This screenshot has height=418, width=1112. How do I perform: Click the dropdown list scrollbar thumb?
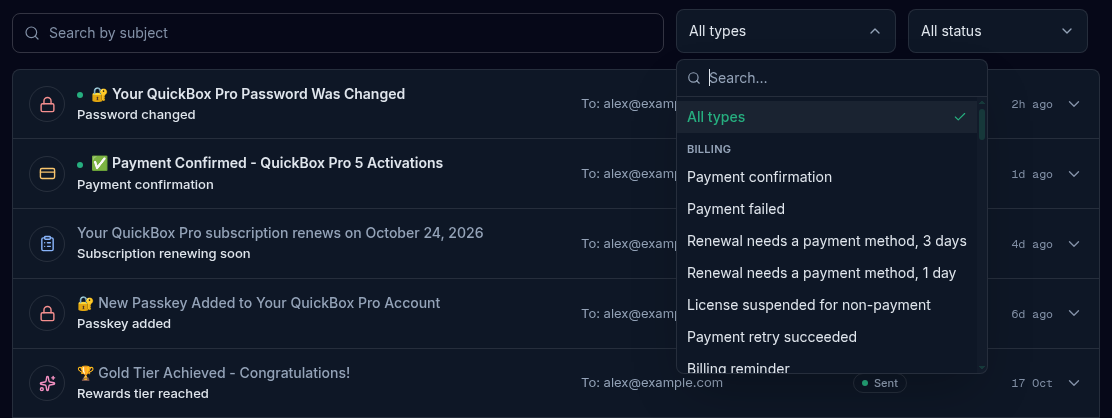pyautogui.click(x=982, y=124)
